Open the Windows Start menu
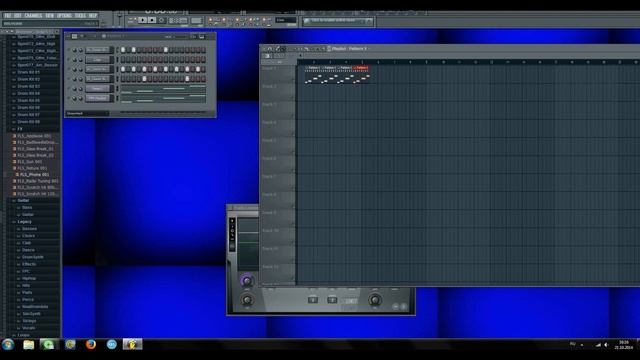640x360 pixels. point(8,344)
